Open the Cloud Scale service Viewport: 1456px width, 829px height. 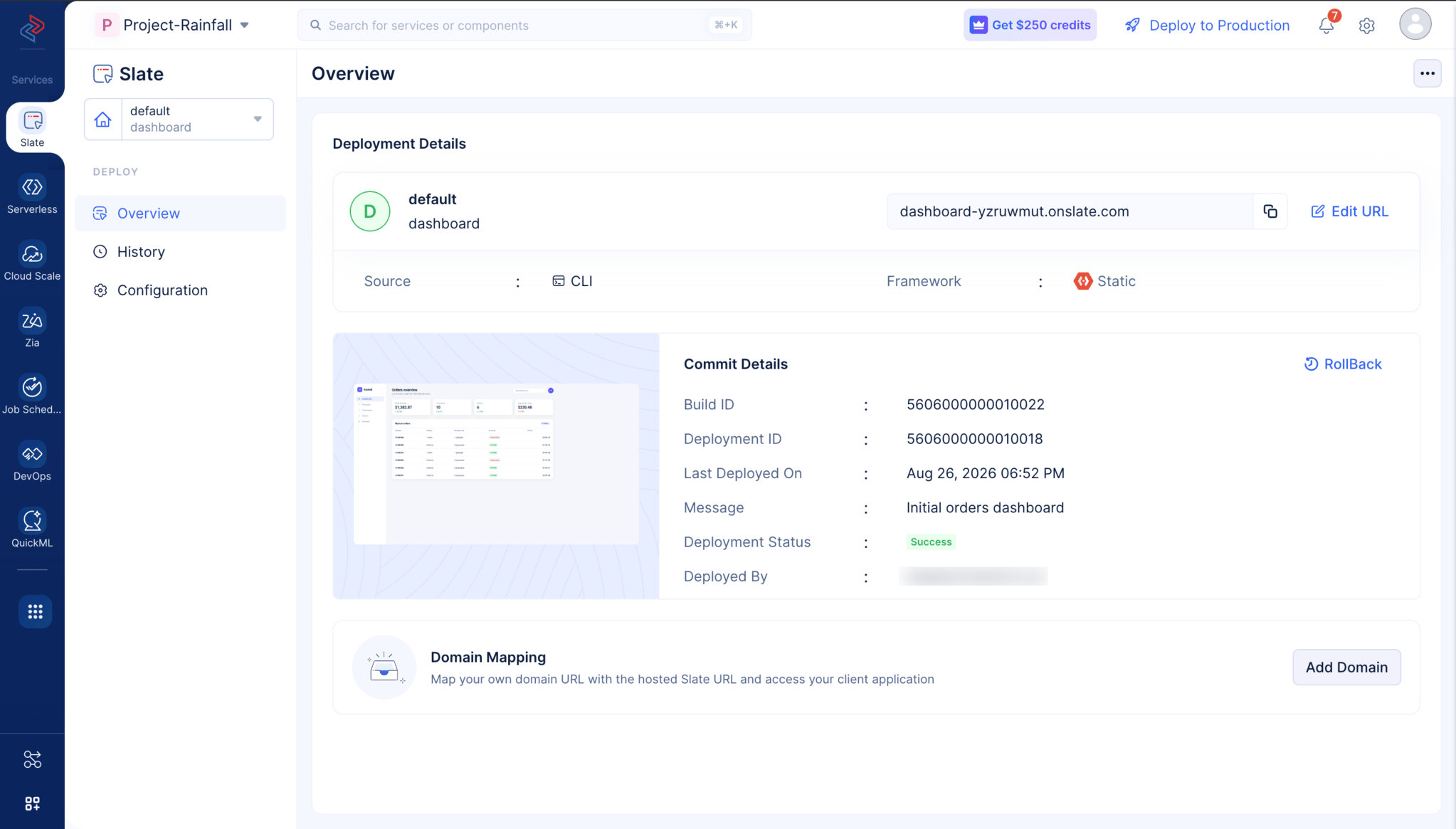(32, 261)
